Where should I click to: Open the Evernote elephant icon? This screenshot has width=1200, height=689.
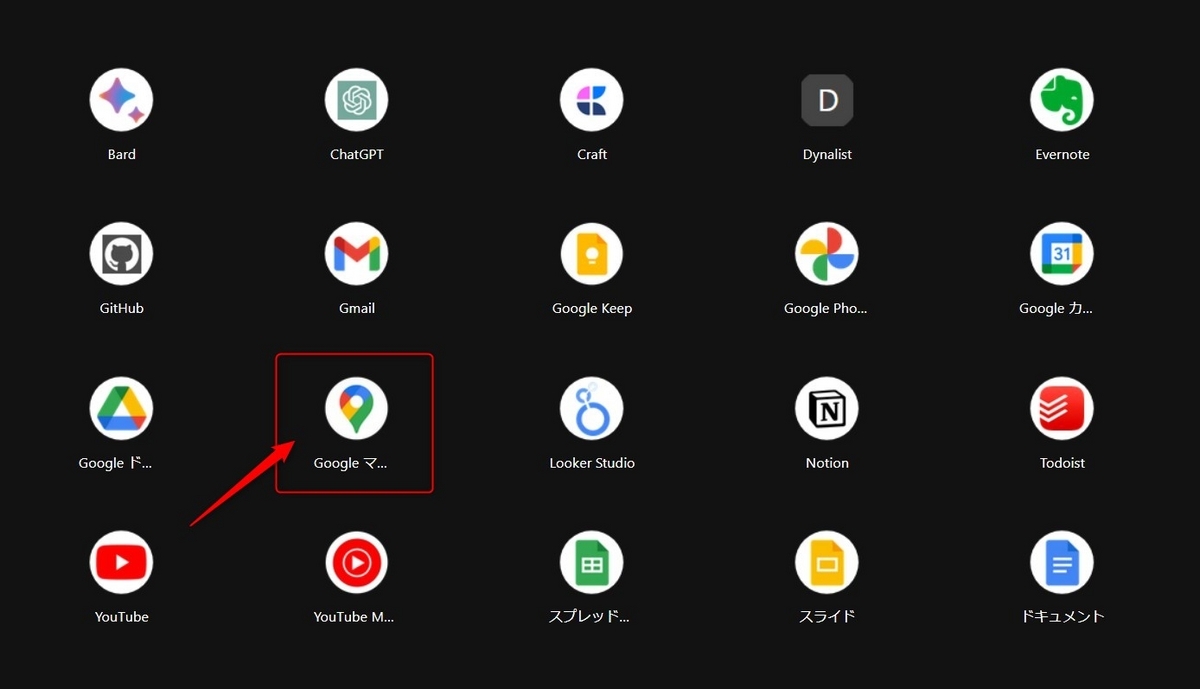[1062, 100]
